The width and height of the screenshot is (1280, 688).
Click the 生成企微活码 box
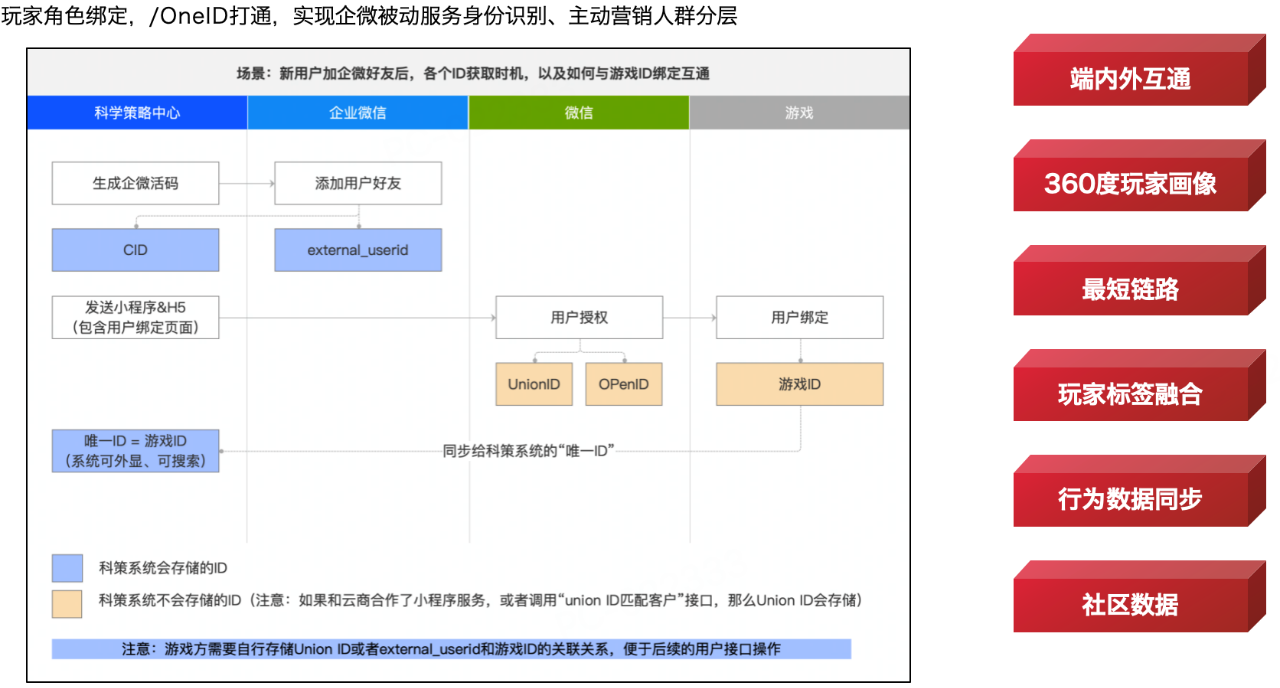tap(136, 183)
